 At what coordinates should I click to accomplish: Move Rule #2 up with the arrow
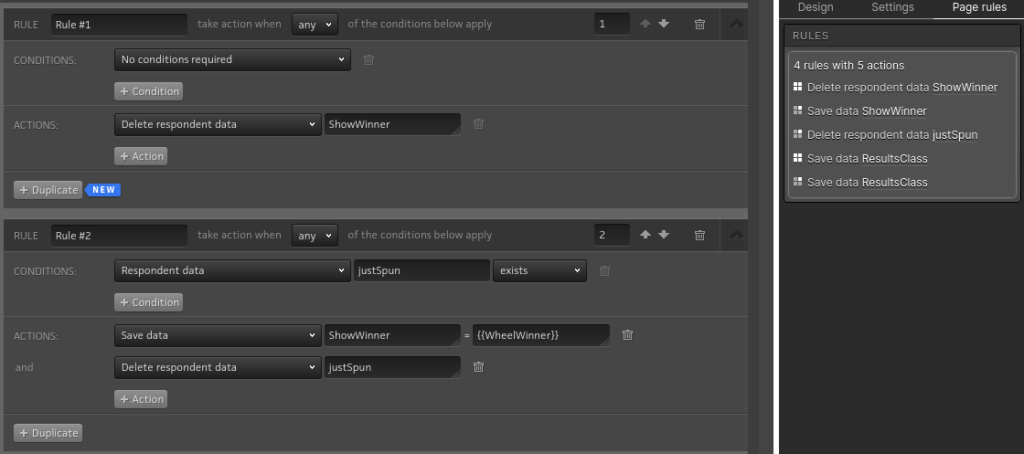645,235
